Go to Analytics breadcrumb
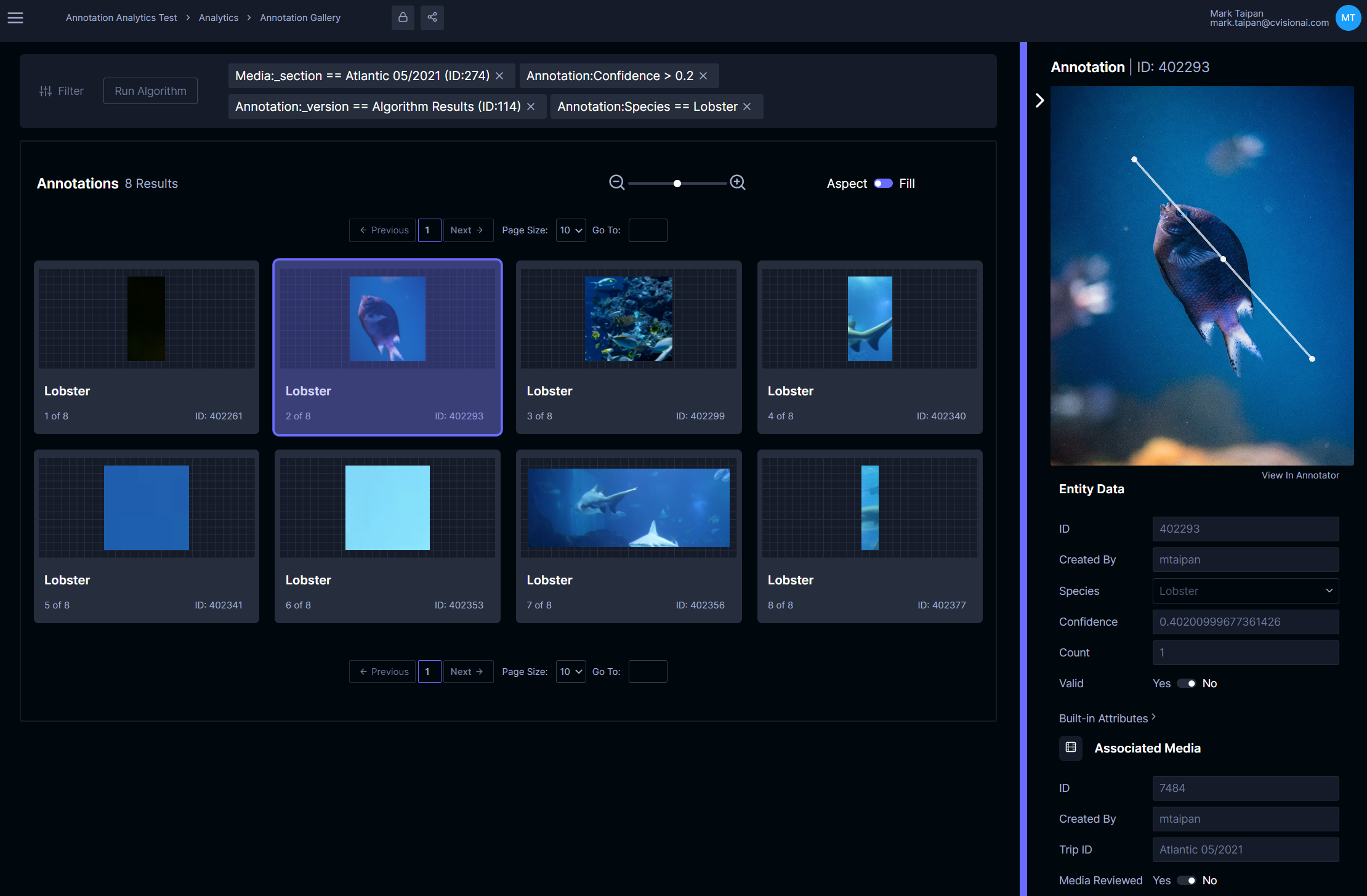This screenshot has height=896, width=1367. (218, 18)
